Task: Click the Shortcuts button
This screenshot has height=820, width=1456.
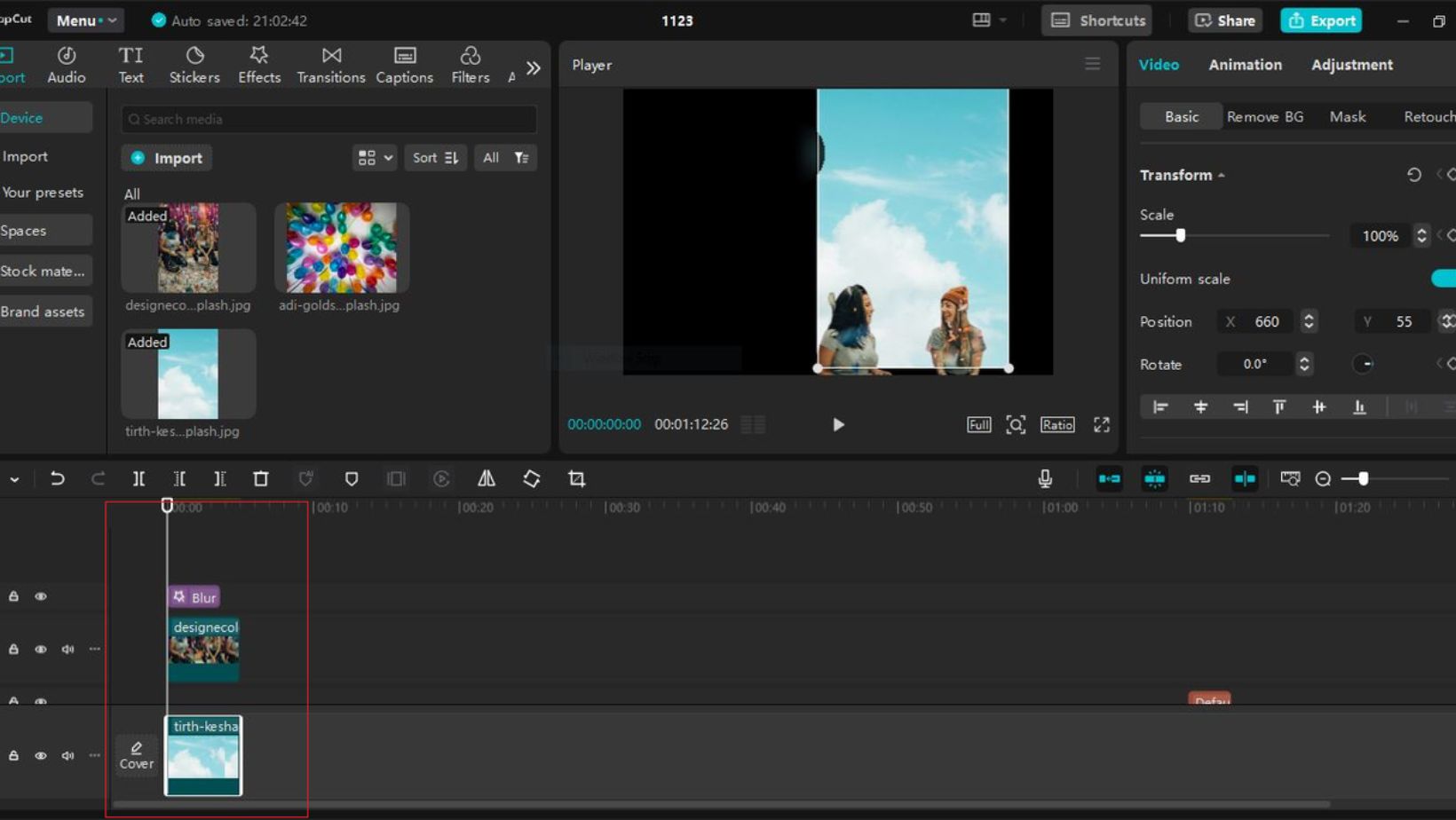Action: click(x=1097, y=20)
